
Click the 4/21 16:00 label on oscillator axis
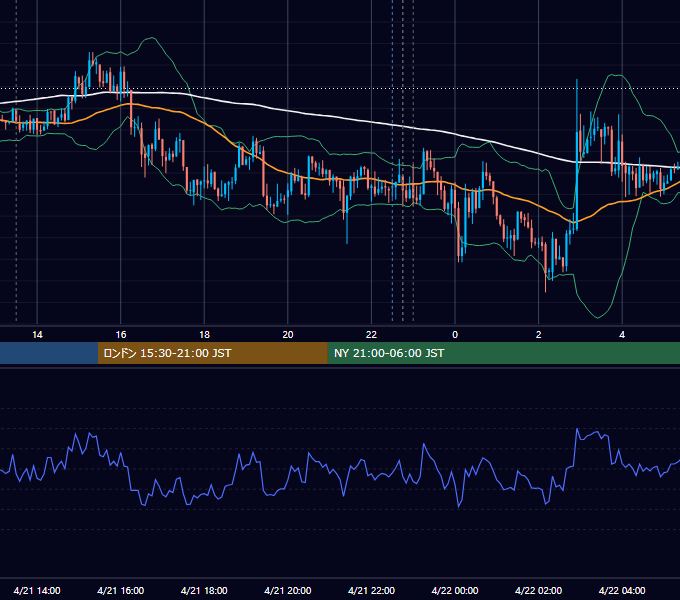[x=121, y=590]
